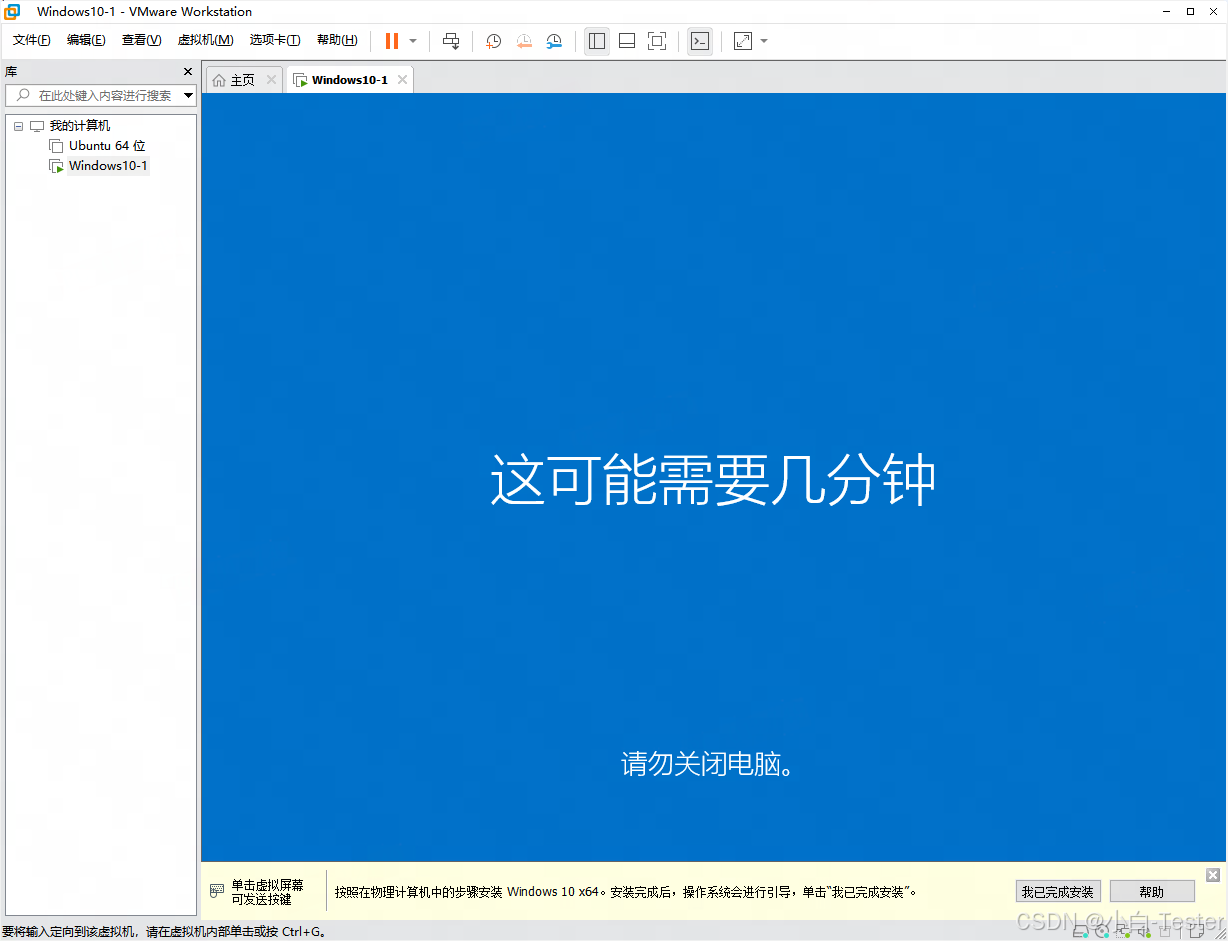1228x941 pixels.
Task: Close the Windows10-1 tab
Action: 402,80
